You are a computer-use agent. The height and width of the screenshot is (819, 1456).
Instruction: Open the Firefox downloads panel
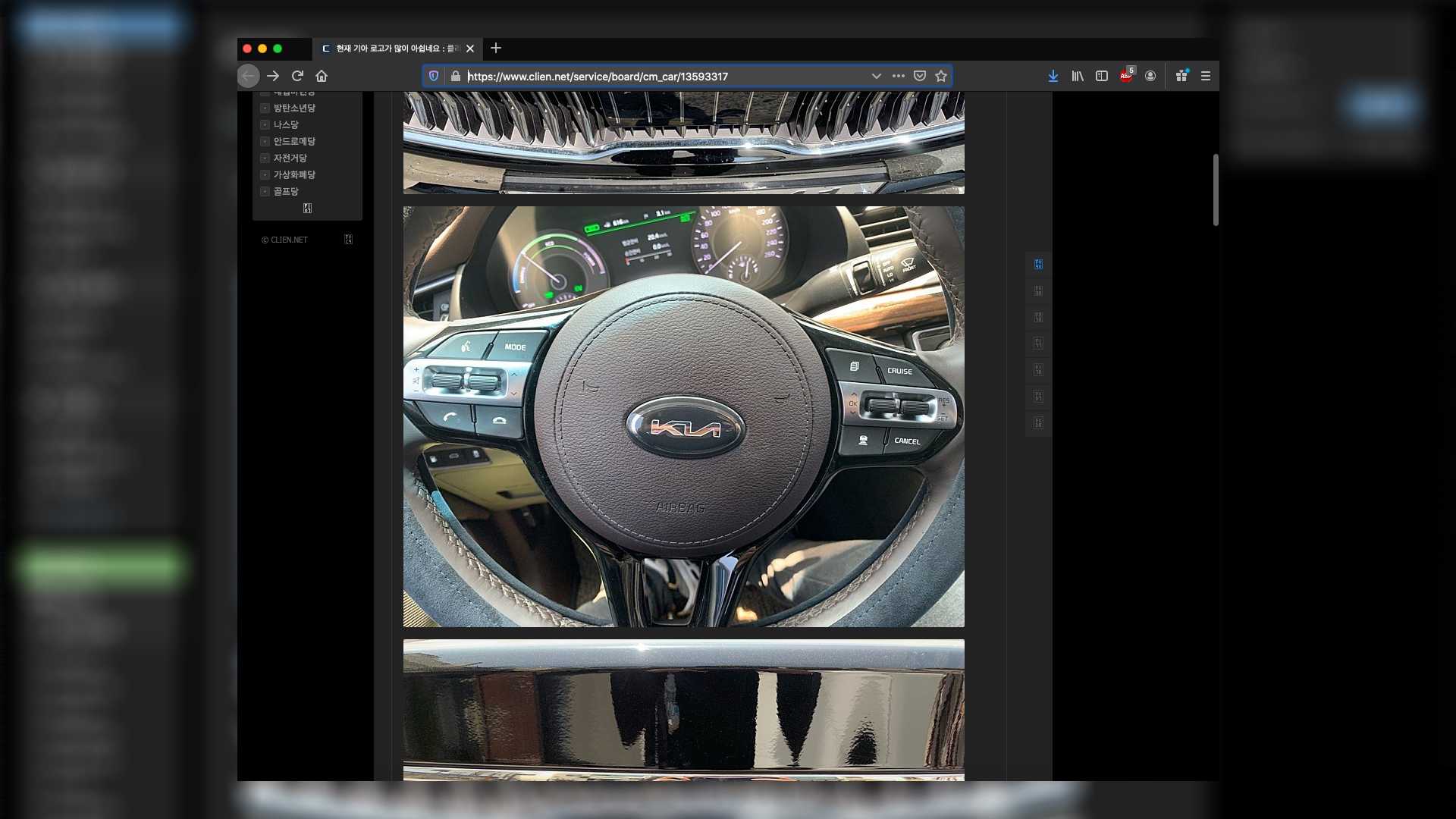pos(1053,76)
